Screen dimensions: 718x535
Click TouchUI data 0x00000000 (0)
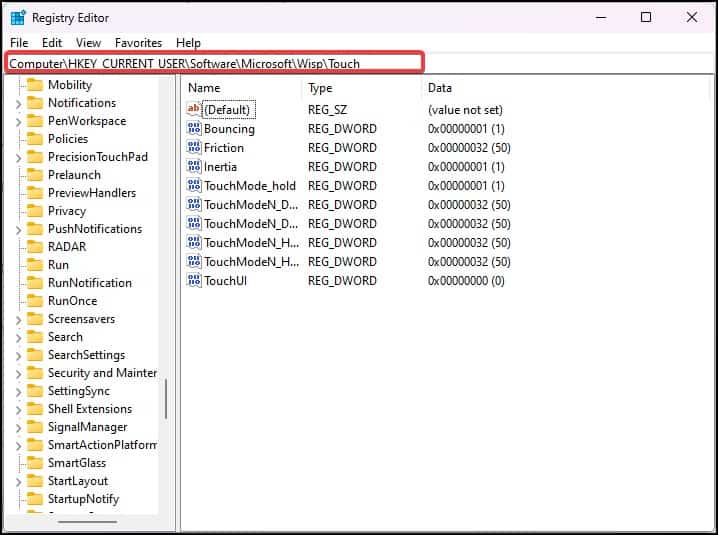466,280
